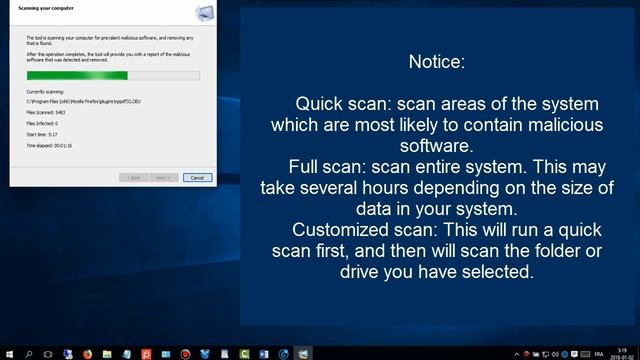Show hidden system tray icons

click(x=516, y=354)
